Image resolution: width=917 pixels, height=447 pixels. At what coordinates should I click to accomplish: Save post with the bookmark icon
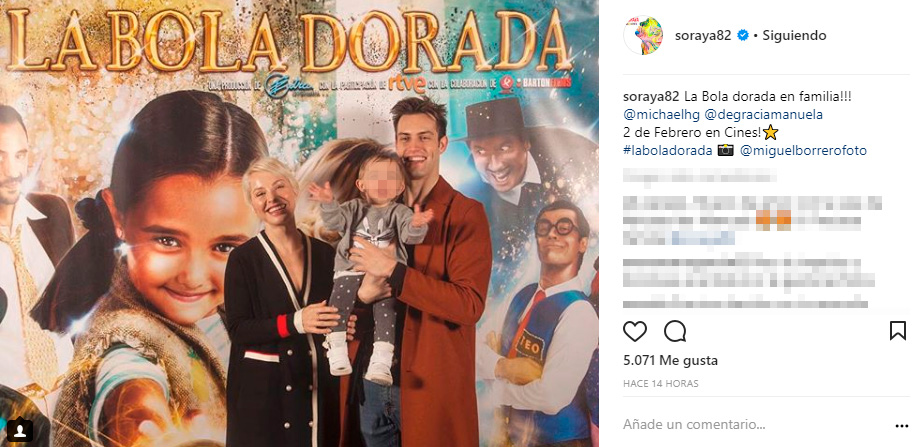tap(898, 331)
